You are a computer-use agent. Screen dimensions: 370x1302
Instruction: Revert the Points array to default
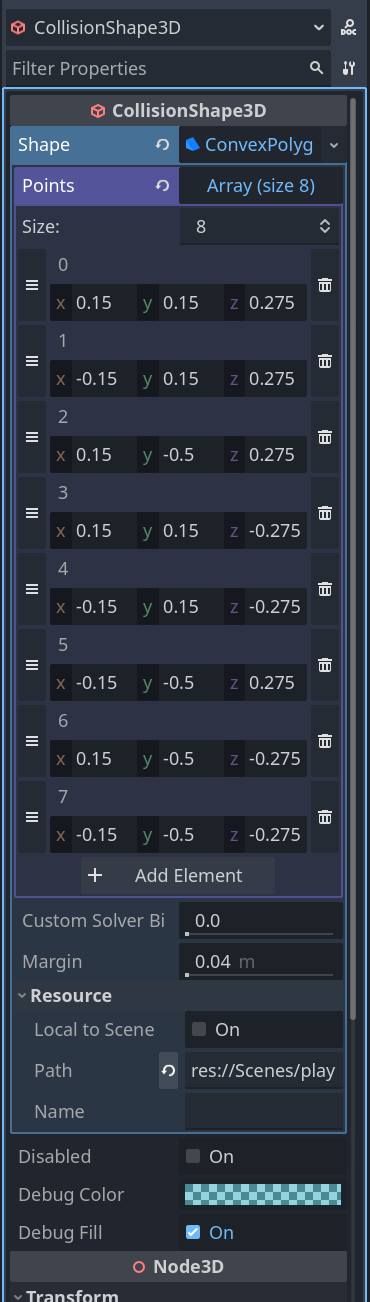[162, 186]
